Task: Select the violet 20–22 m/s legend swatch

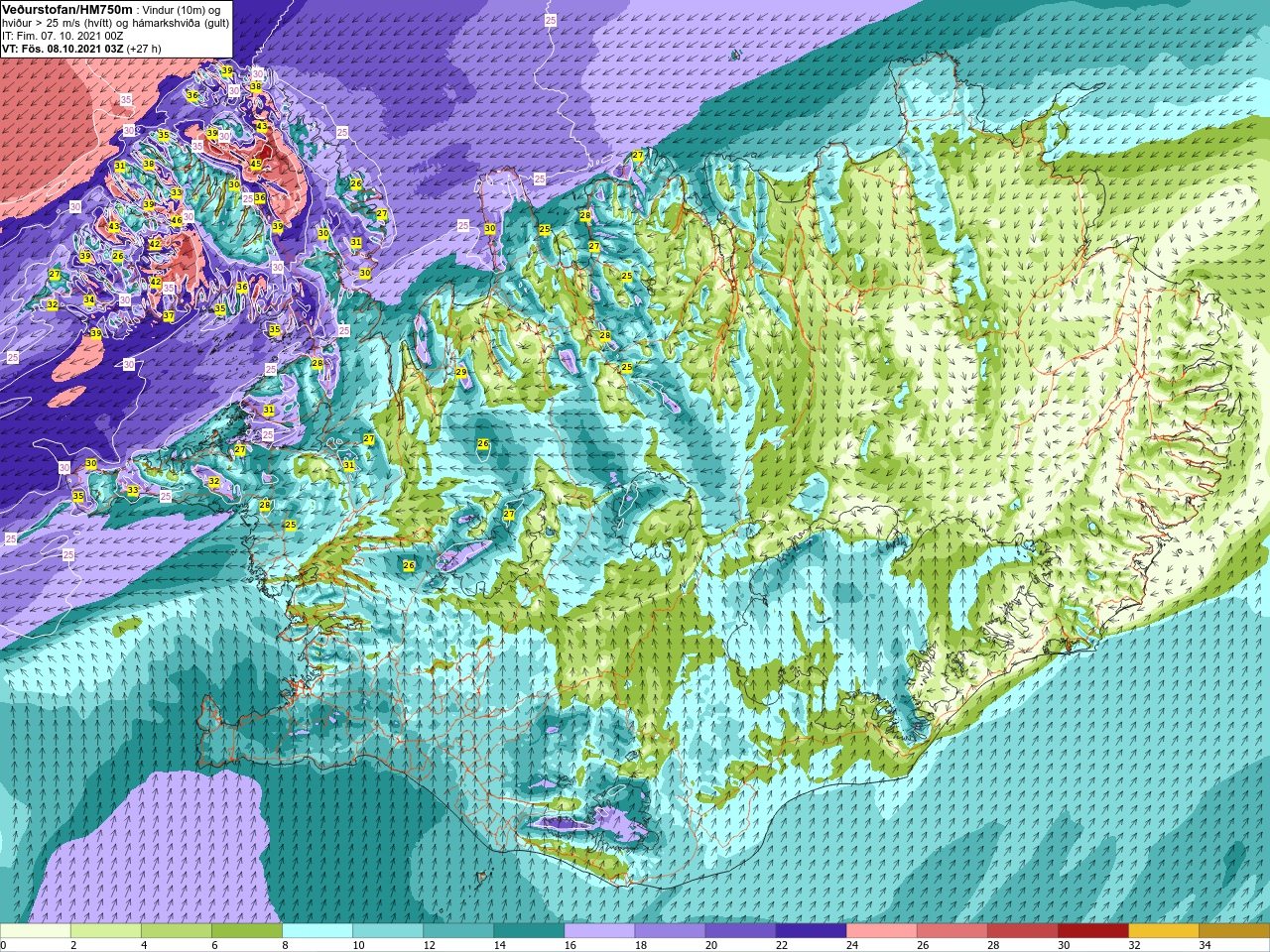Action: pos(740,931)
